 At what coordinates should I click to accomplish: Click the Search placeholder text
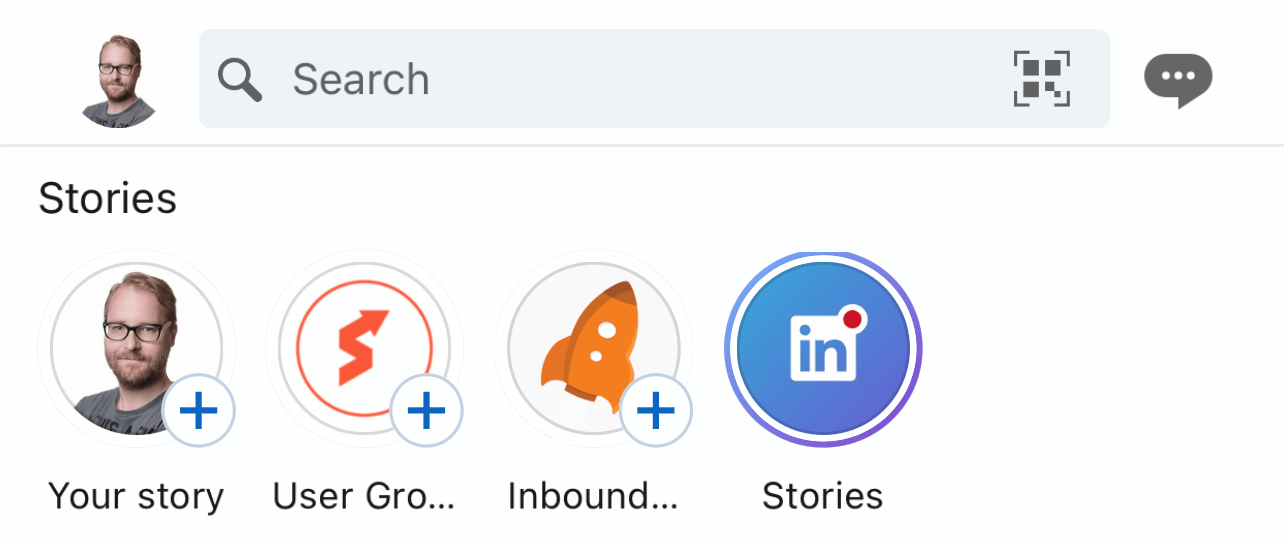tap(361, 79)
